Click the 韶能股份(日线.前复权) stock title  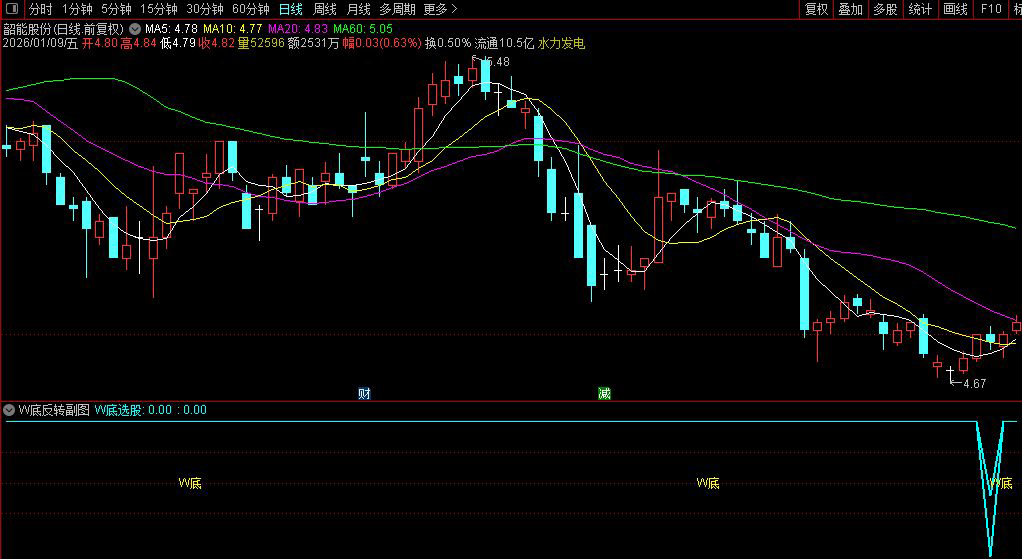(63, 29)
